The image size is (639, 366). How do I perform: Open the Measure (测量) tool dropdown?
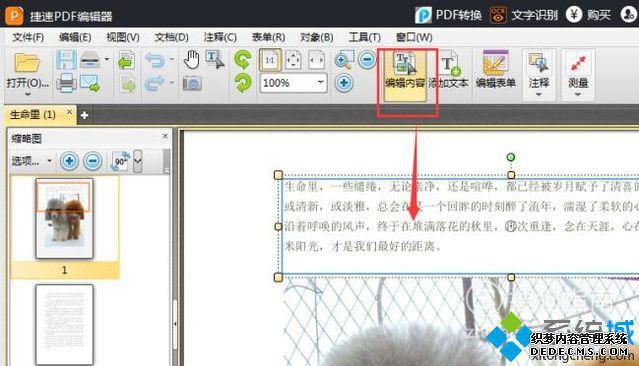tap(578, 74)
